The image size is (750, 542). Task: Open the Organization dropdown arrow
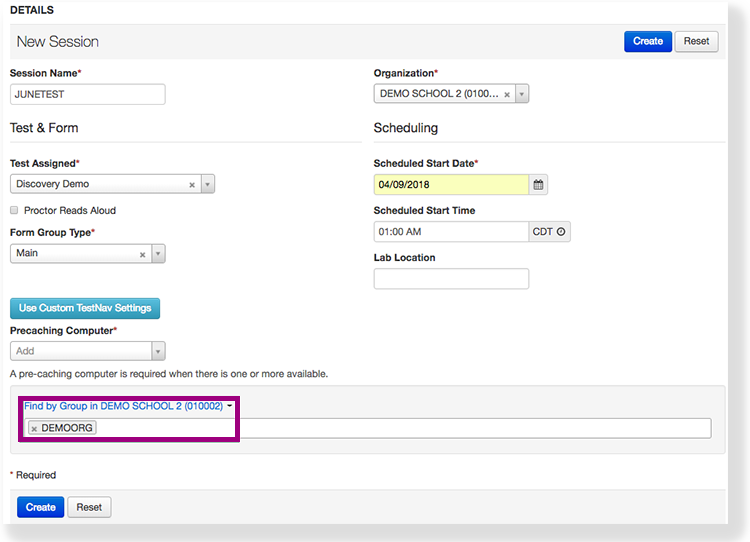[x=522, y=95]
